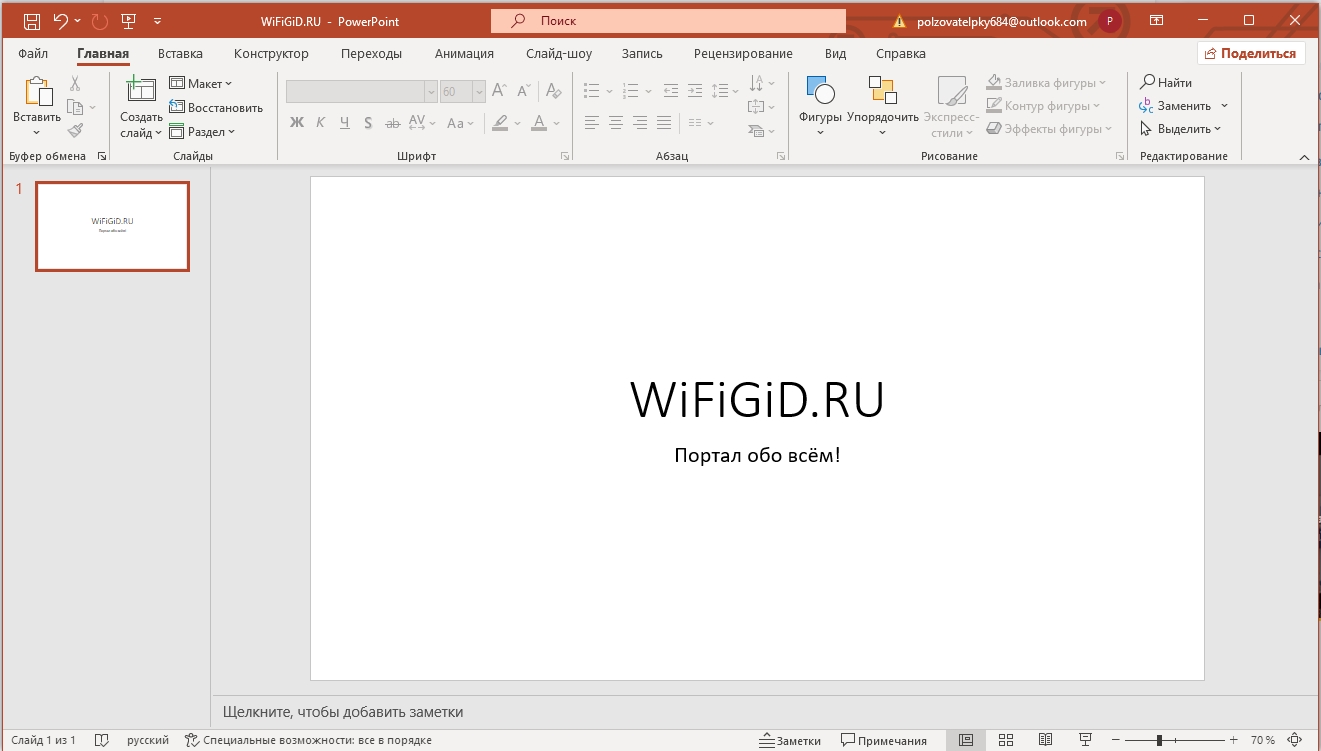
Task: Click the Cut scissors icon
Action: point(75,84)
